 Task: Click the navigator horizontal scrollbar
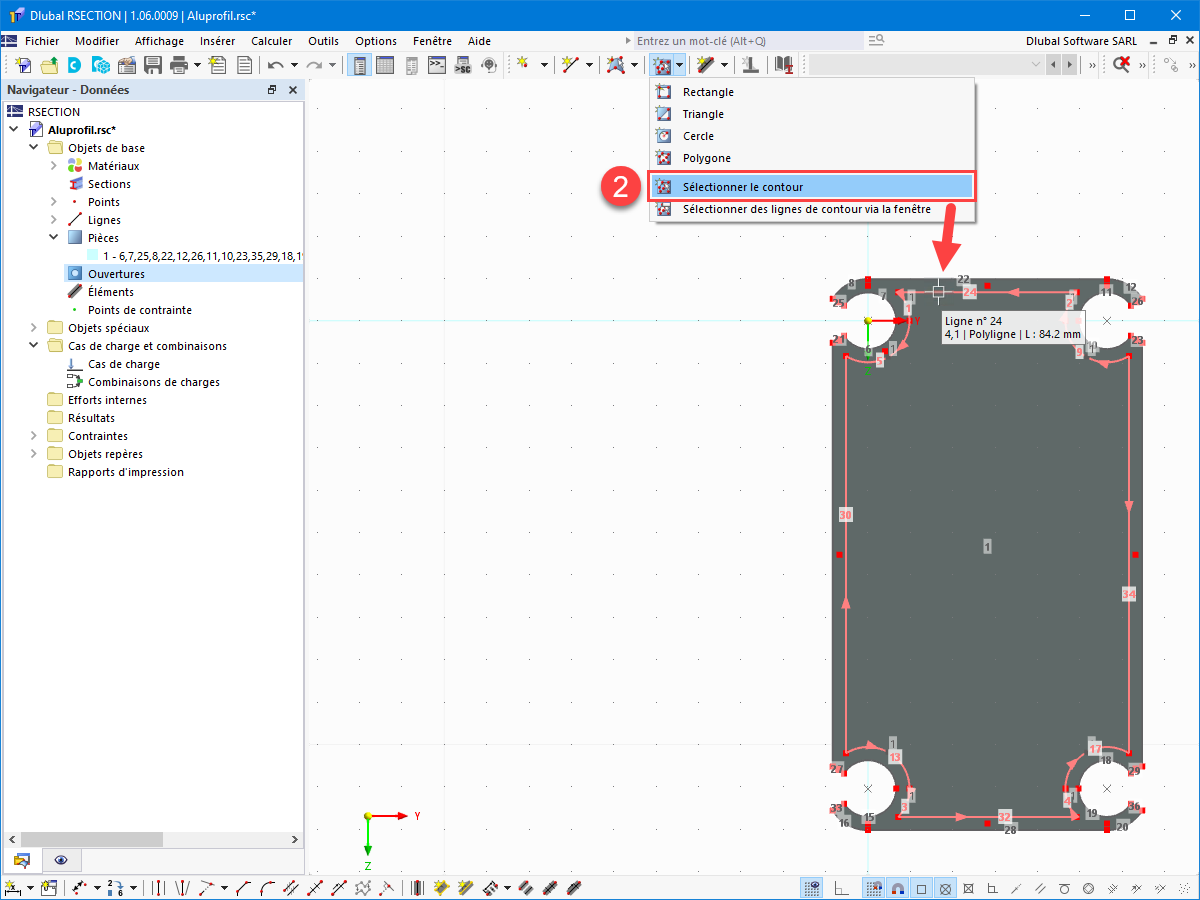coord(153,839)
